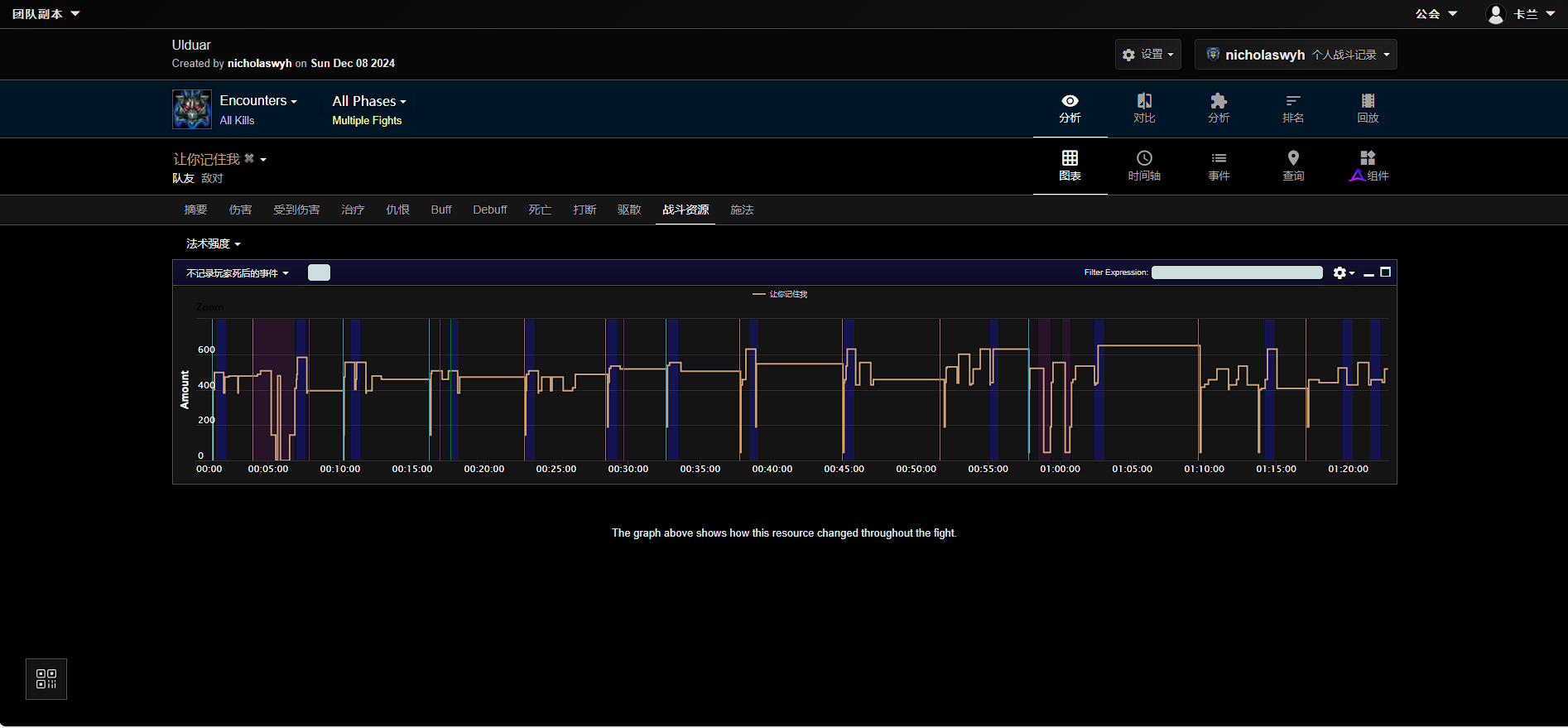The width and height of the screenshot is (1568, 728).
Task: Open the 设置 settings dropdown
Action: 1148,55
